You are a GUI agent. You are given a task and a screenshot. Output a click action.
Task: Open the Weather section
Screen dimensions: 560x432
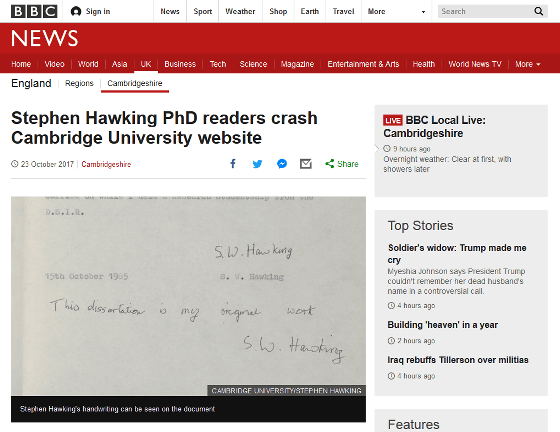(x=240, y=11)
